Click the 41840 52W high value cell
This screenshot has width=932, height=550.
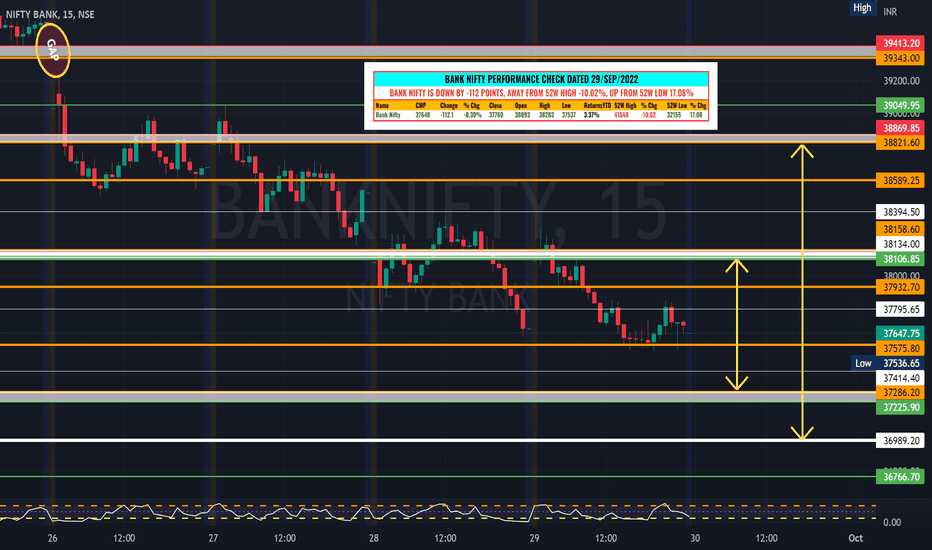point(622,115)
